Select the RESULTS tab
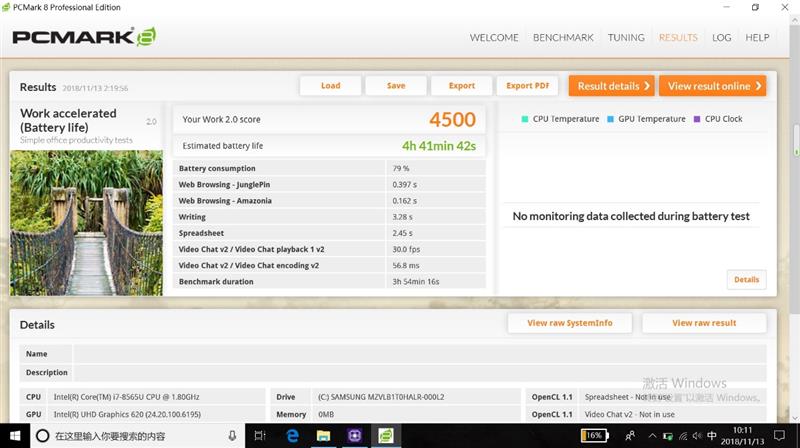 [x=678, y=38]
